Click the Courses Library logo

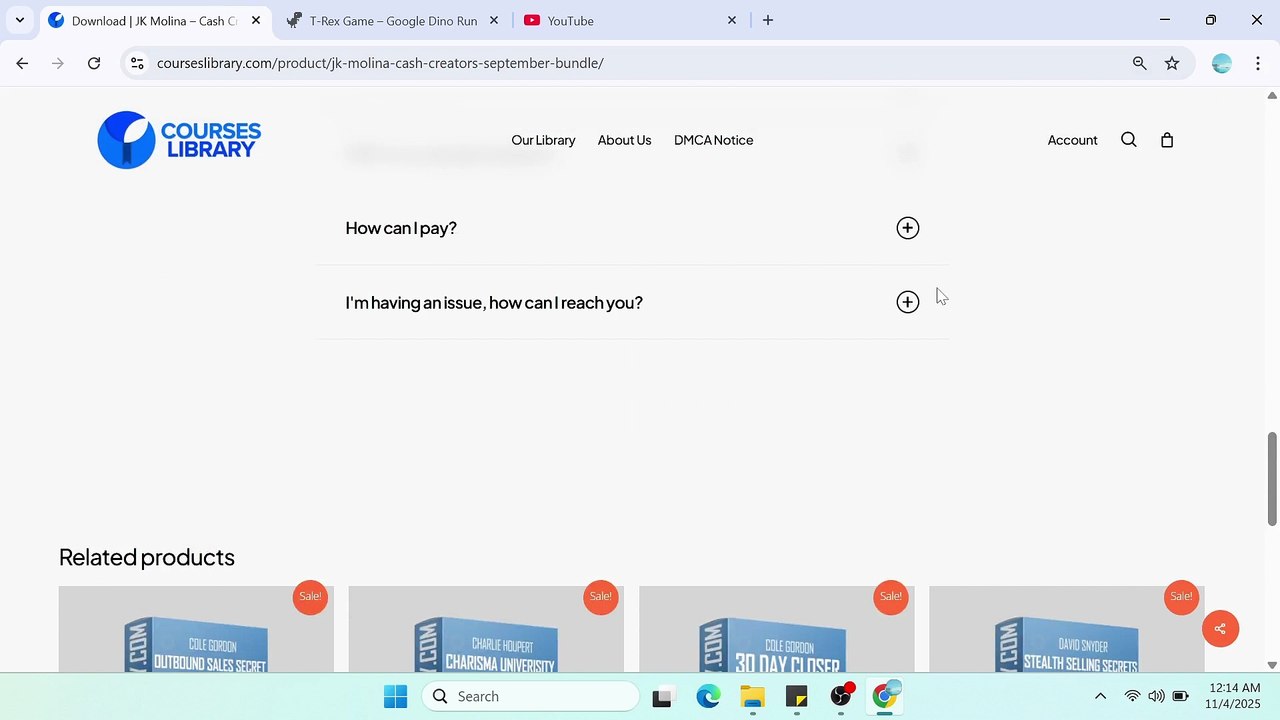tap(179, 140)
